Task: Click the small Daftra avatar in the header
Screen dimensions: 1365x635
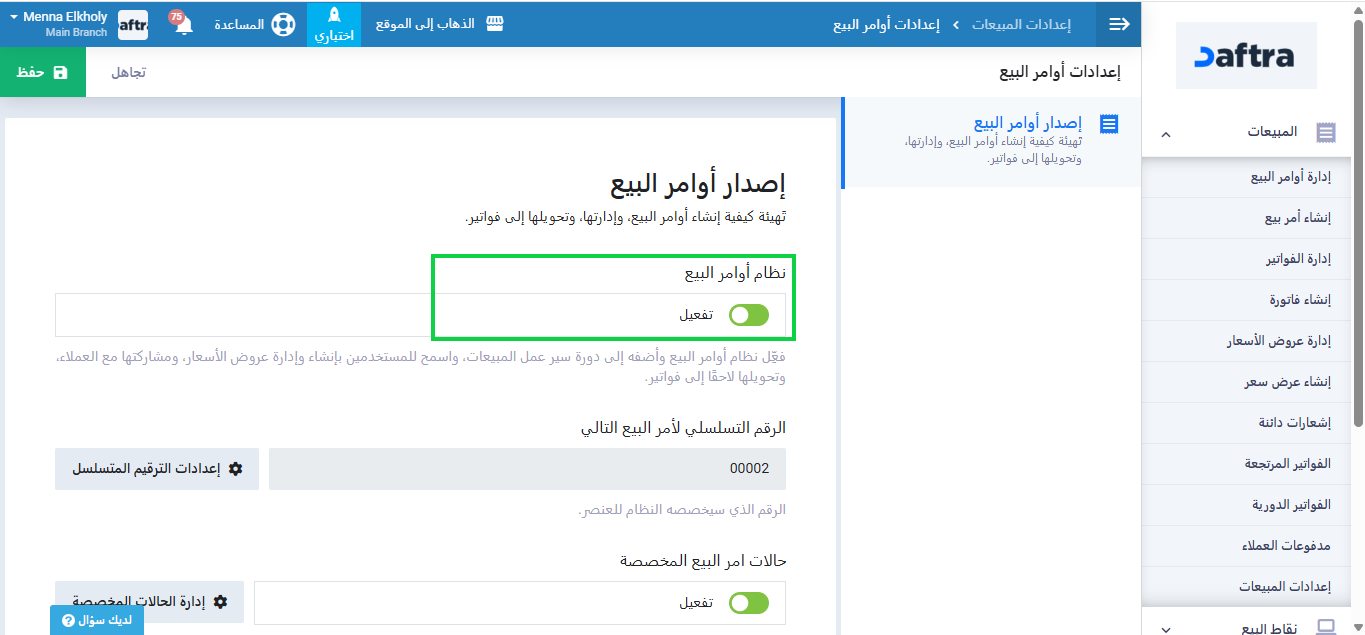Action: 133,25
